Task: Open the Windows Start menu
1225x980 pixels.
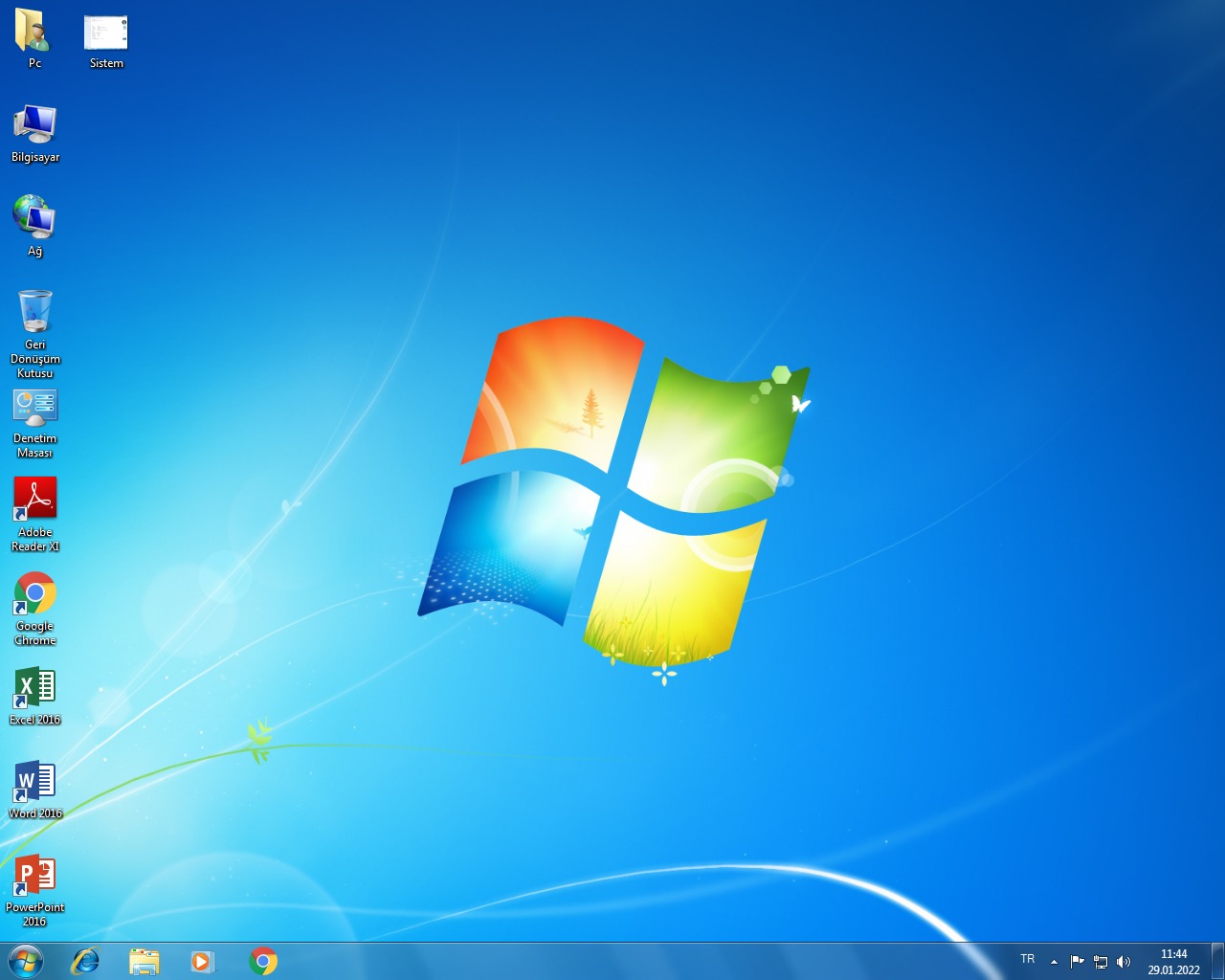Action: coord(26,961)
